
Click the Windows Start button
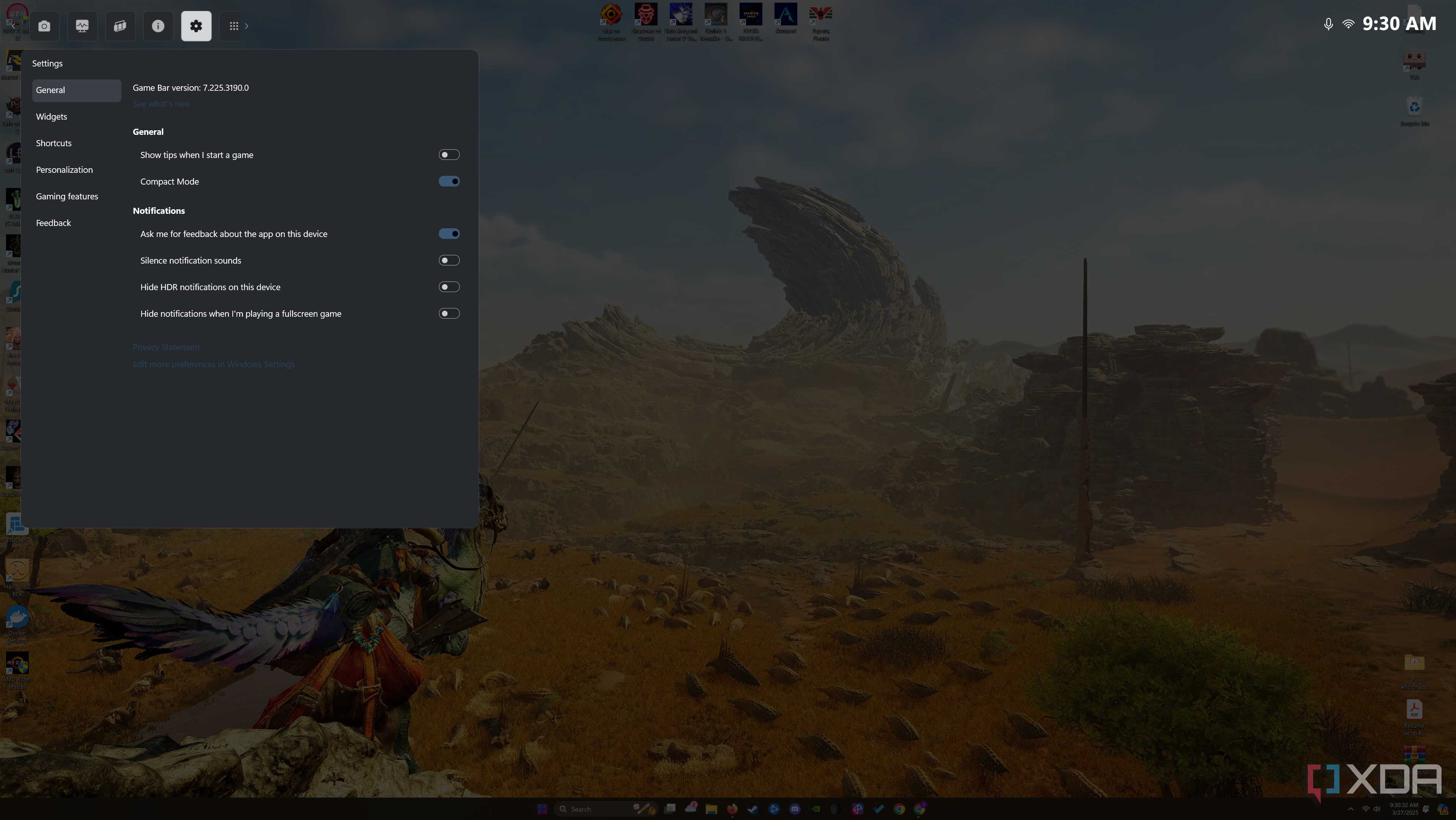(x=542, y=809)
